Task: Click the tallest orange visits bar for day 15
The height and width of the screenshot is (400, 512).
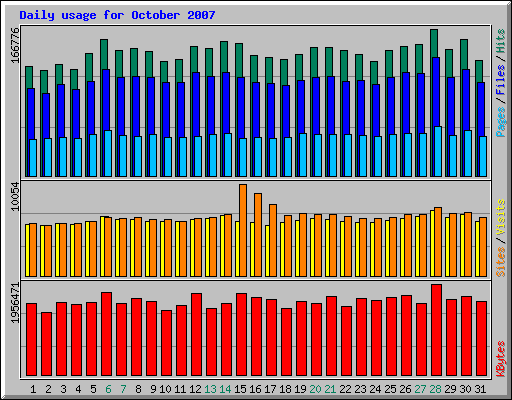Action: [x=243, y=230]
